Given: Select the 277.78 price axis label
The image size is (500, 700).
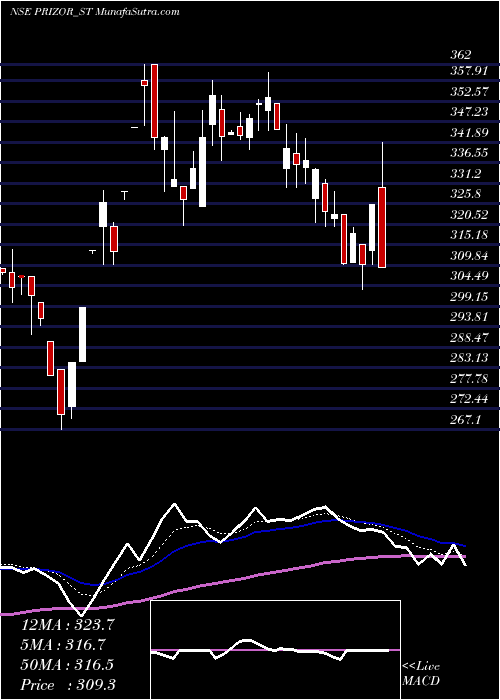Looking at the screenshot, I should tap(469, 379).
